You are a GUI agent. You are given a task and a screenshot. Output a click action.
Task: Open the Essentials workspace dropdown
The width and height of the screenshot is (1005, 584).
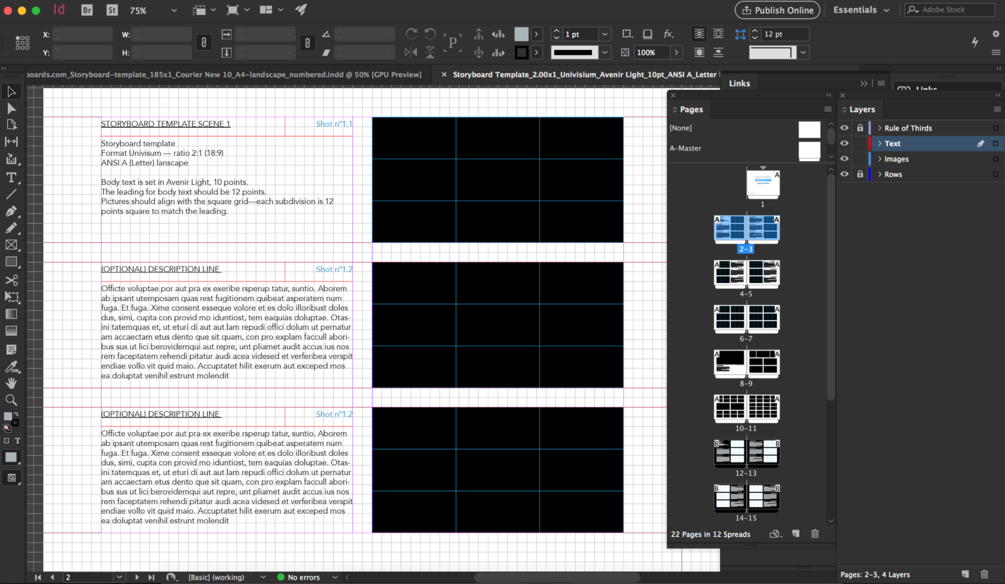point(861,10)
